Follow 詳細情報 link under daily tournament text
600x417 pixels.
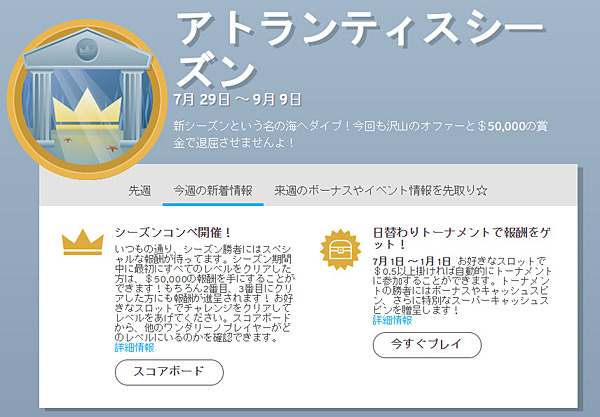click(x=392, y=320)
